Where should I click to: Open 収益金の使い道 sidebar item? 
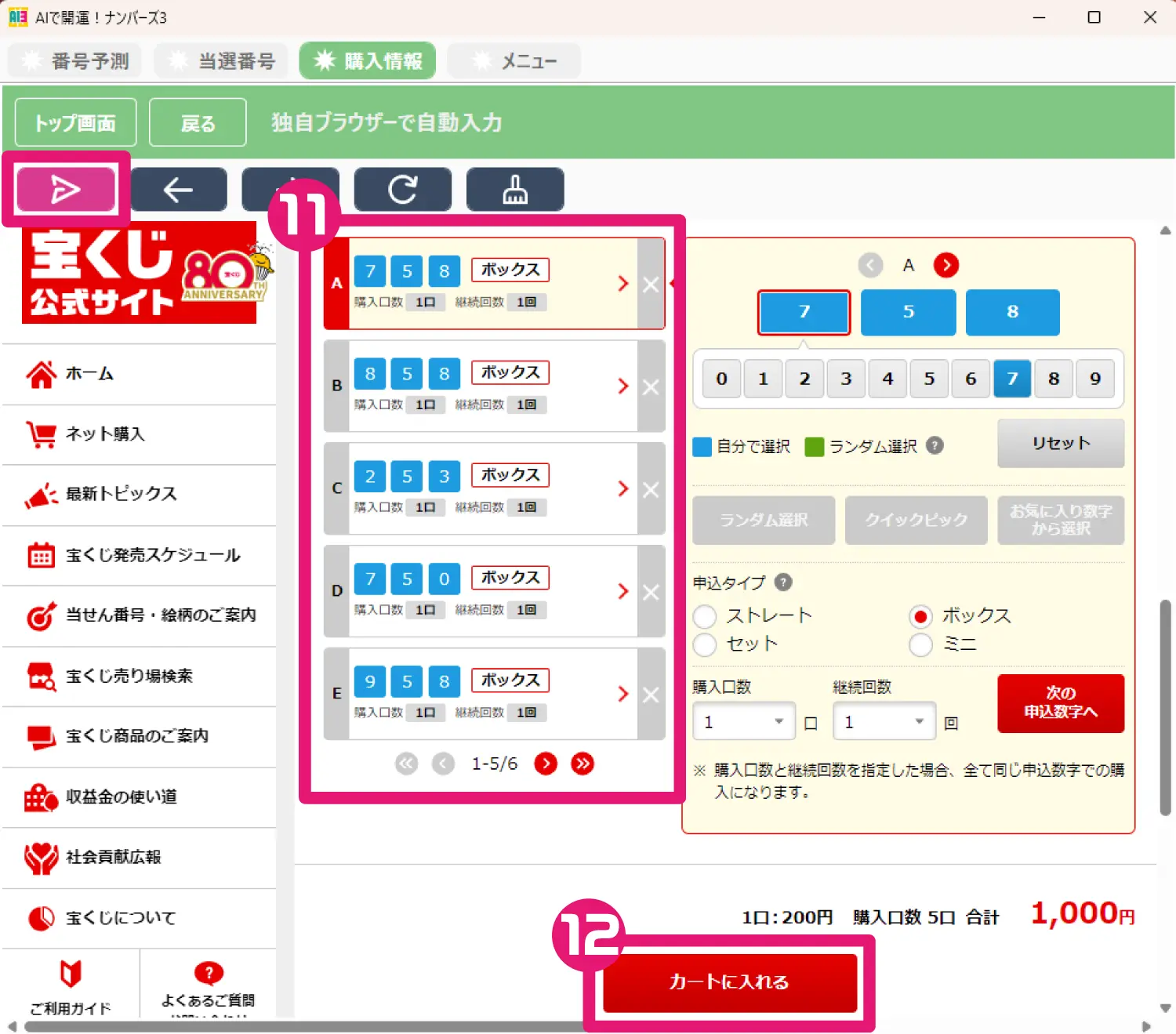(x=114, y=797)
